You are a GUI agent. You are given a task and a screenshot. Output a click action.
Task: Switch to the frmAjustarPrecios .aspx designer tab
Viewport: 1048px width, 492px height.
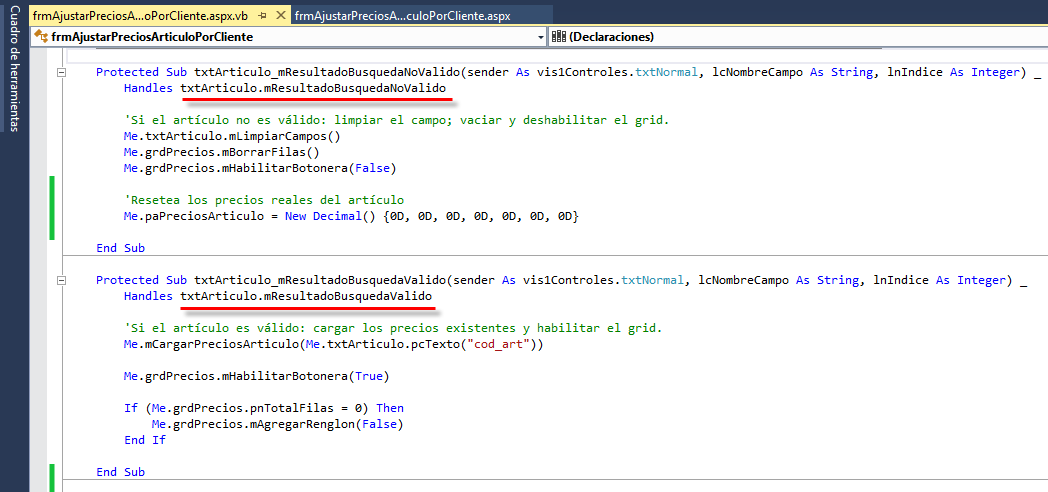coord(402,16)
